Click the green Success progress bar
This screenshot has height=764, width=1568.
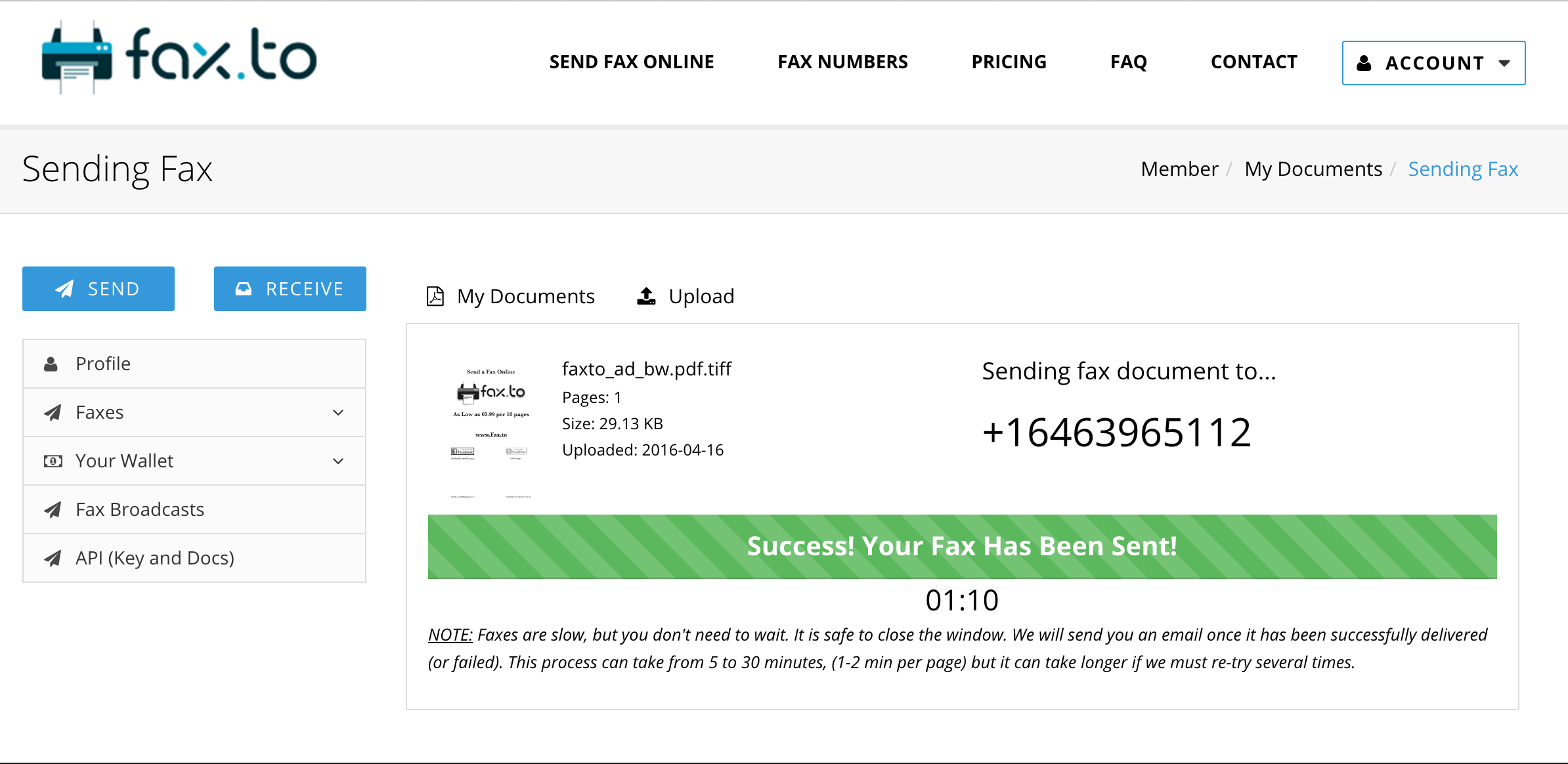(962, 546)
